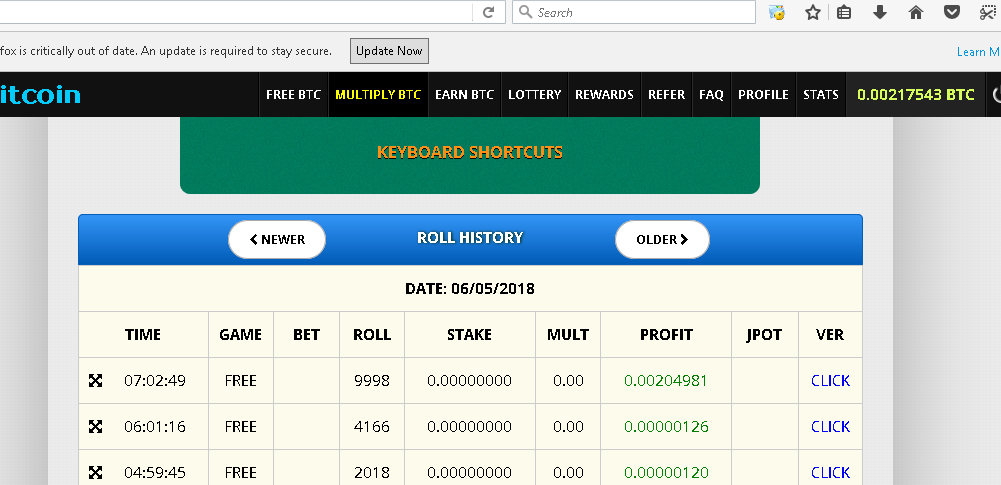The image size is (1001, 485).
Task: Select the profit value 0.00000120
Action: [x=666, y=473]
